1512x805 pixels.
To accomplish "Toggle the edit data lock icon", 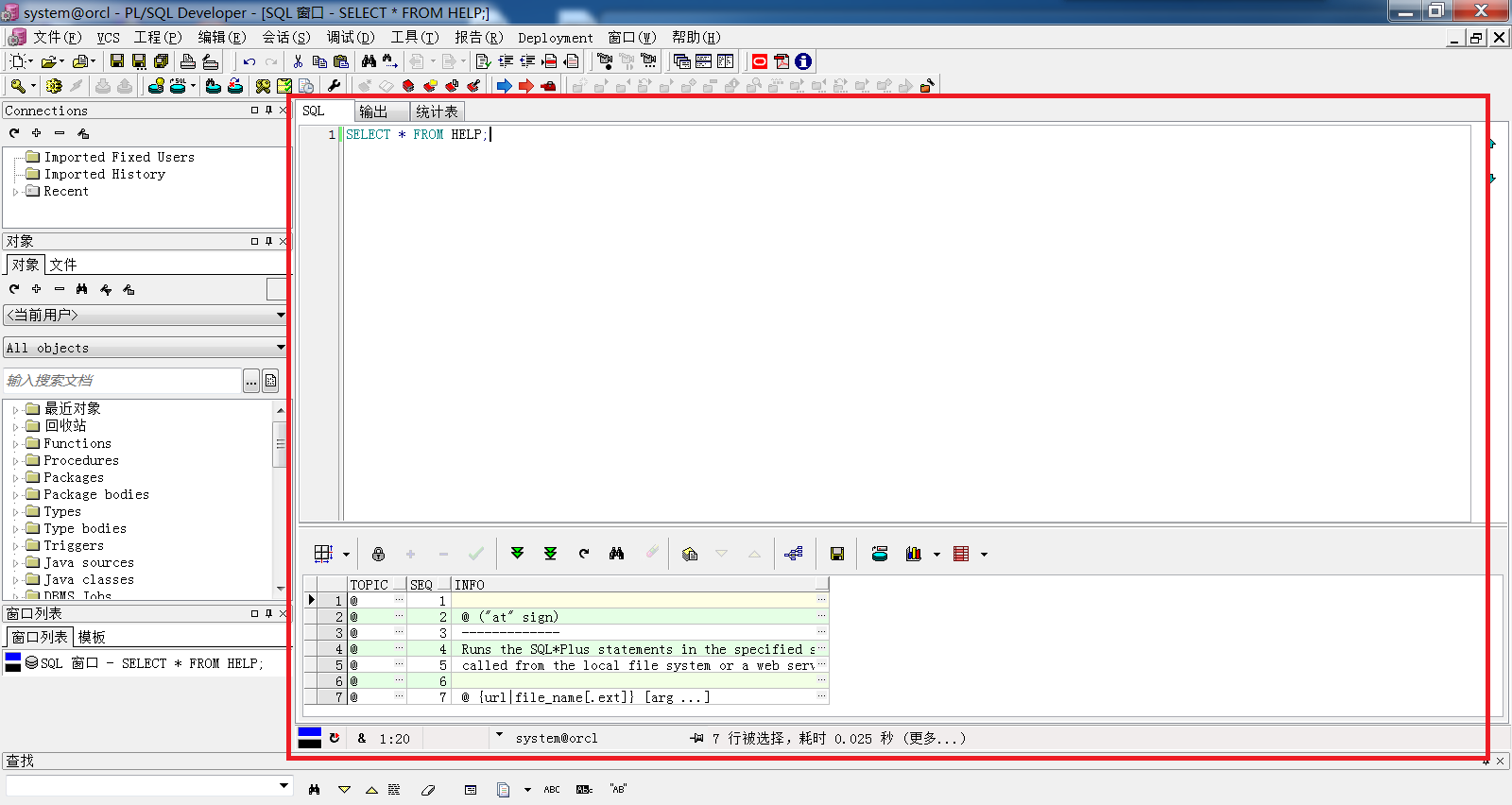I will pos(378,554).
